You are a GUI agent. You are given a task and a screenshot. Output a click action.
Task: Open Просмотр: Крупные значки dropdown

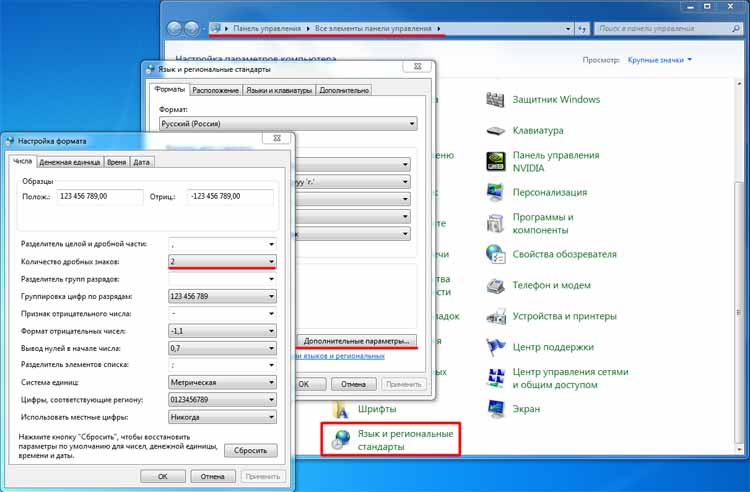tap(660, 60)
